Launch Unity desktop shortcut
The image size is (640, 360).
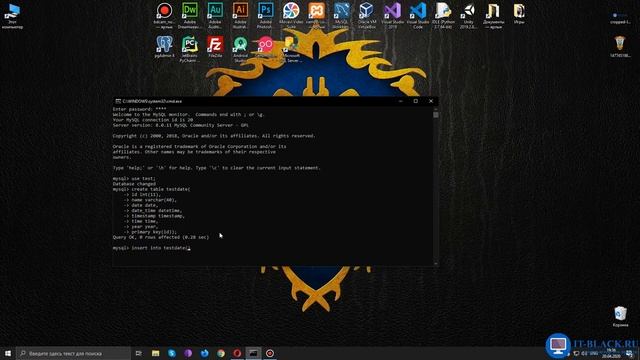468,16
